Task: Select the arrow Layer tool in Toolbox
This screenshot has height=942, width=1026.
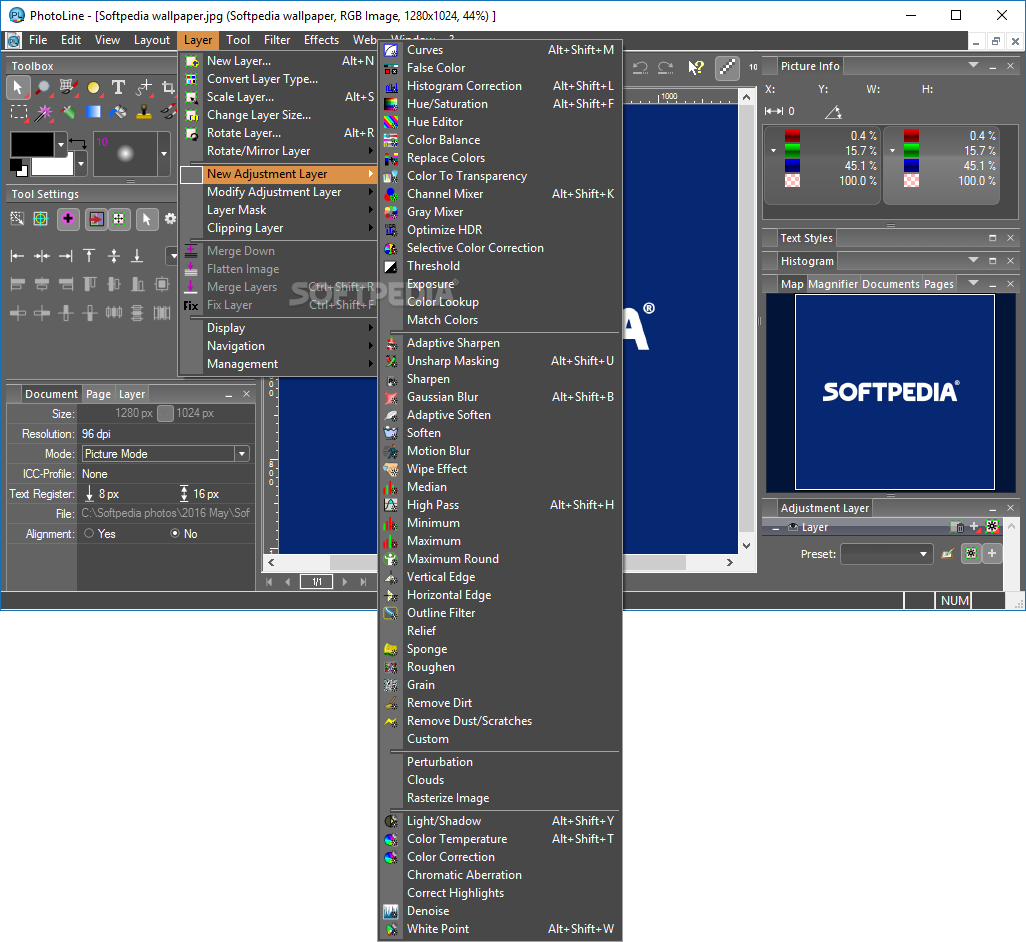Action: point(18,87)
